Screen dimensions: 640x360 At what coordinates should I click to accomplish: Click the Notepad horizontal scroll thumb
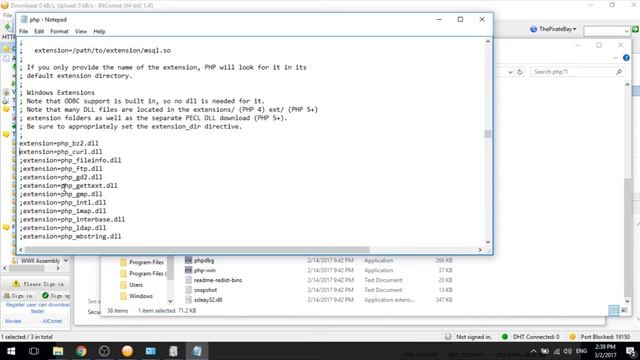(197, 250)
